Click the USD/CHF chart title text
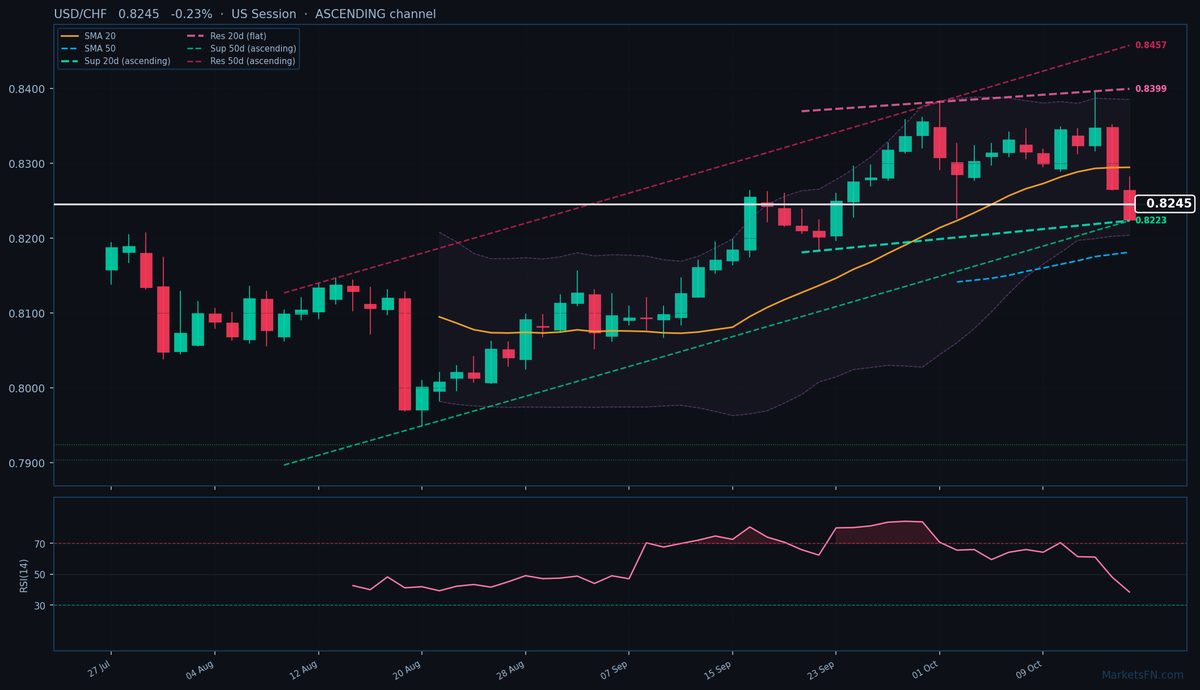The height and width of the screenshot is (690, 1200). tap(245, 14)
